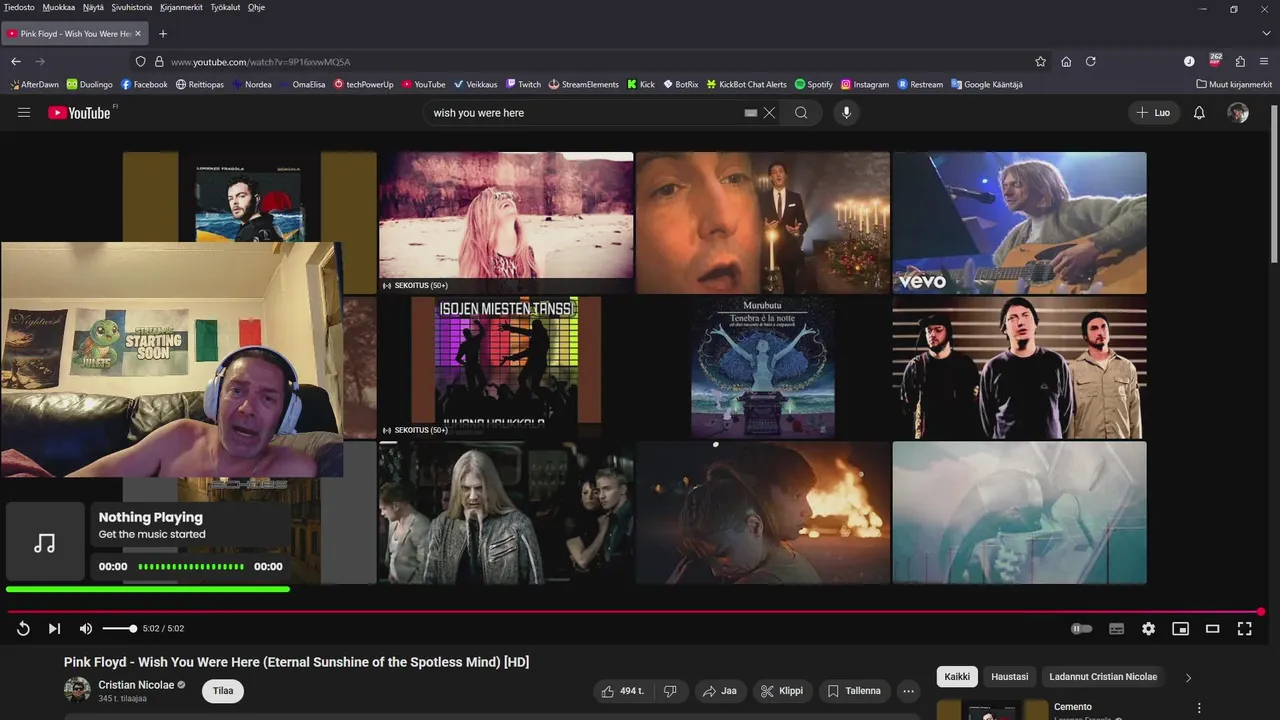Open options for the Cemento suggestion
The height and width of the screenshot is (720, 1280).
(x=1199, y=708)
